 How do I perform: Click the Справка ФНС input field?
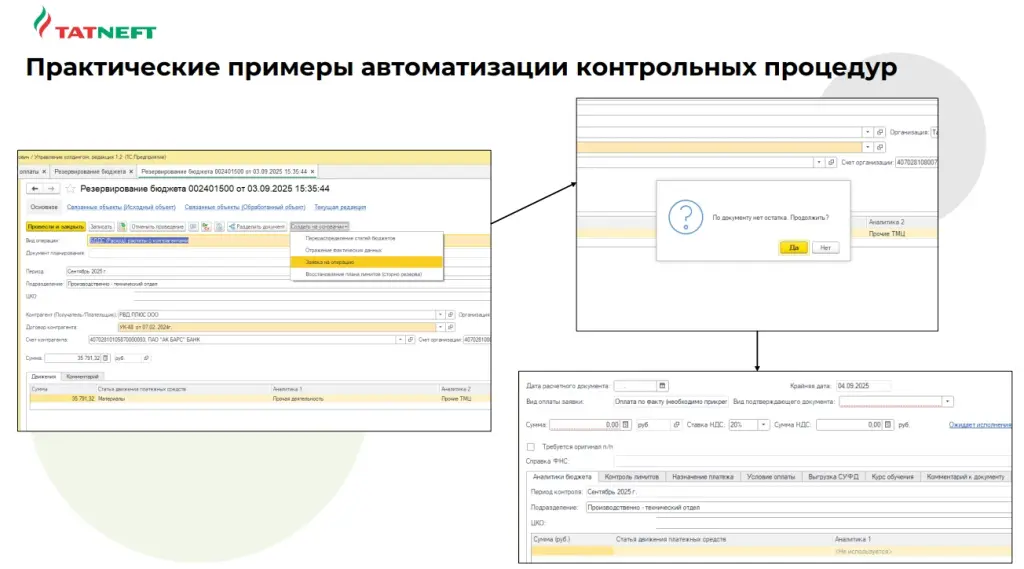coord(812,461)
